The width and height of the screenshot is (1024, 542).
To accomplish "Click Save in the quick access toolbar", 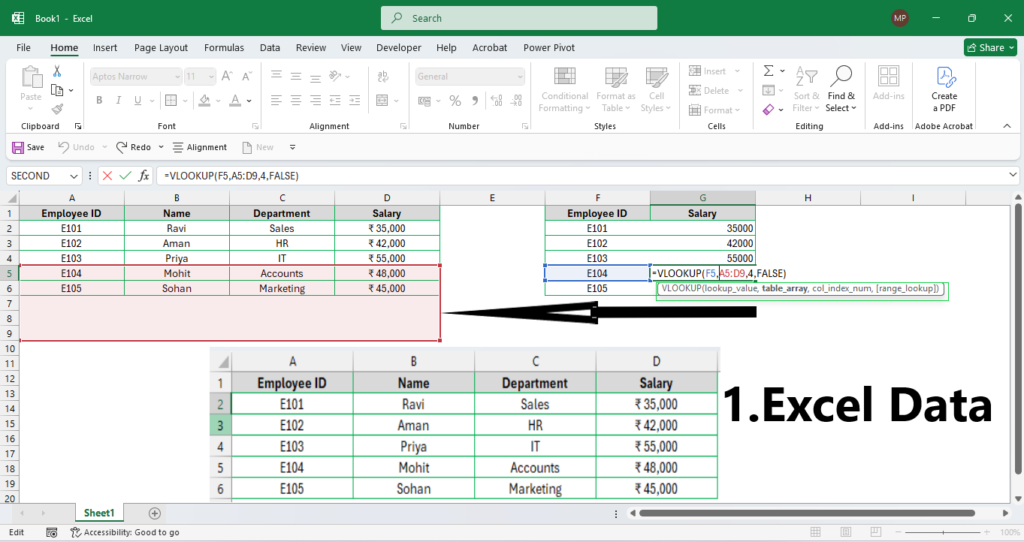I will 28,148.
